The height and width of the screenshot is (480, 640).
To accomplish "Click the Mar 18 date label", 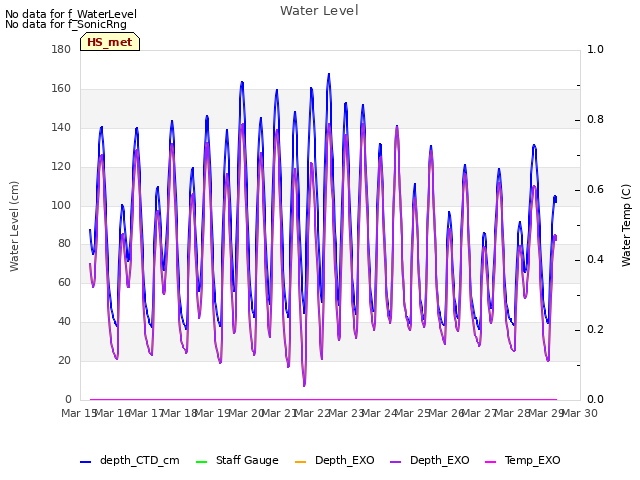I will [180, 413].
